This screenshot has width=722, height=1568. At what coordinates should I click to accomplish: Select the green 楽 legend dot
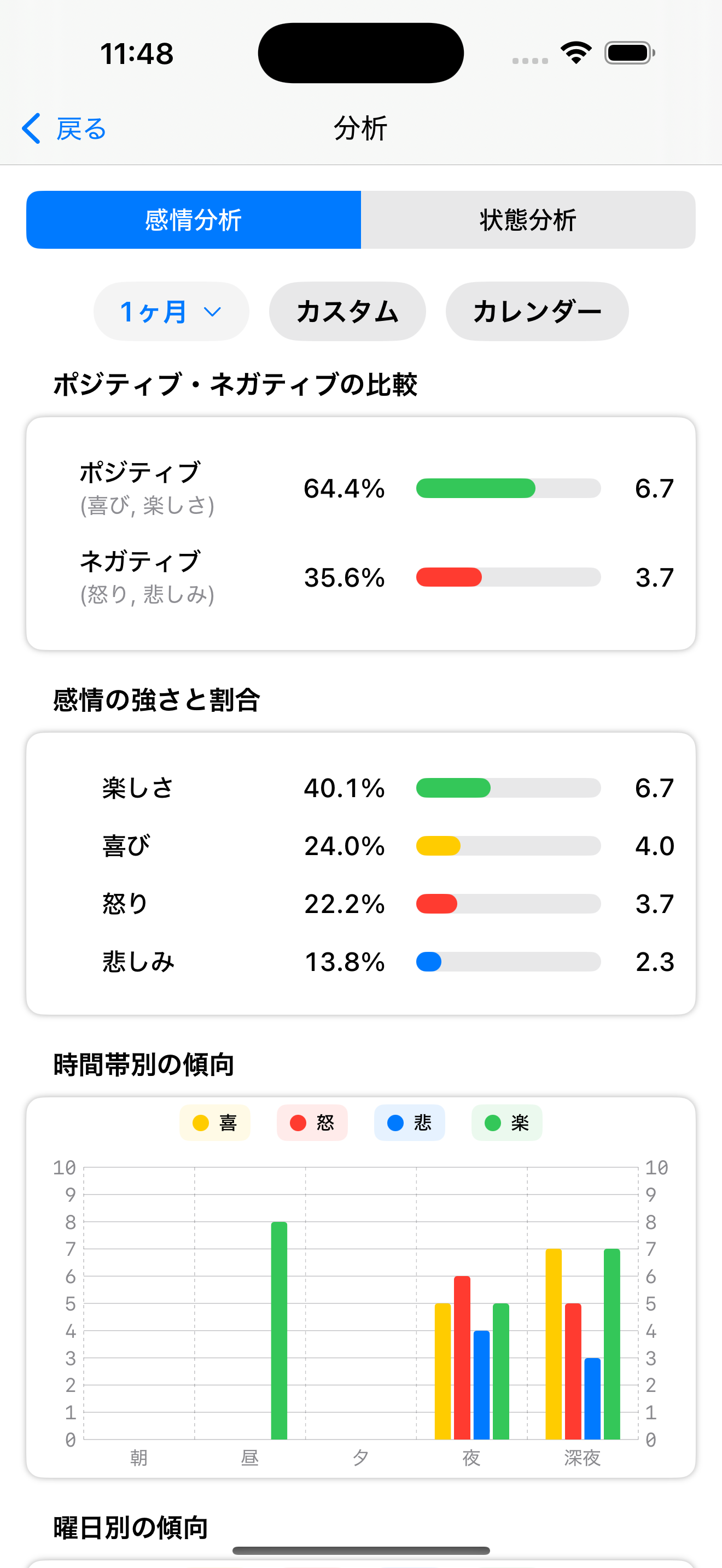[493, 1123]
